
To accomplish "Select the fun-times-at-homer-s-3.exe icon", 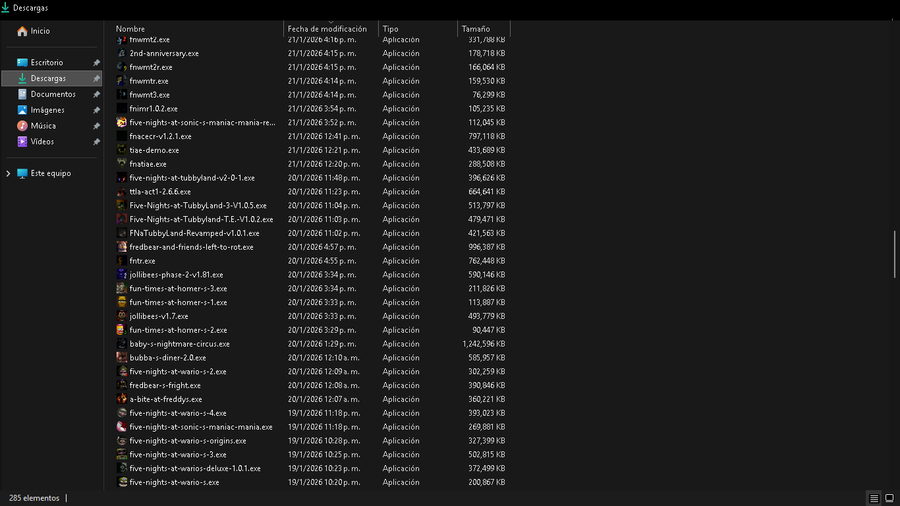I will (122, 288).
